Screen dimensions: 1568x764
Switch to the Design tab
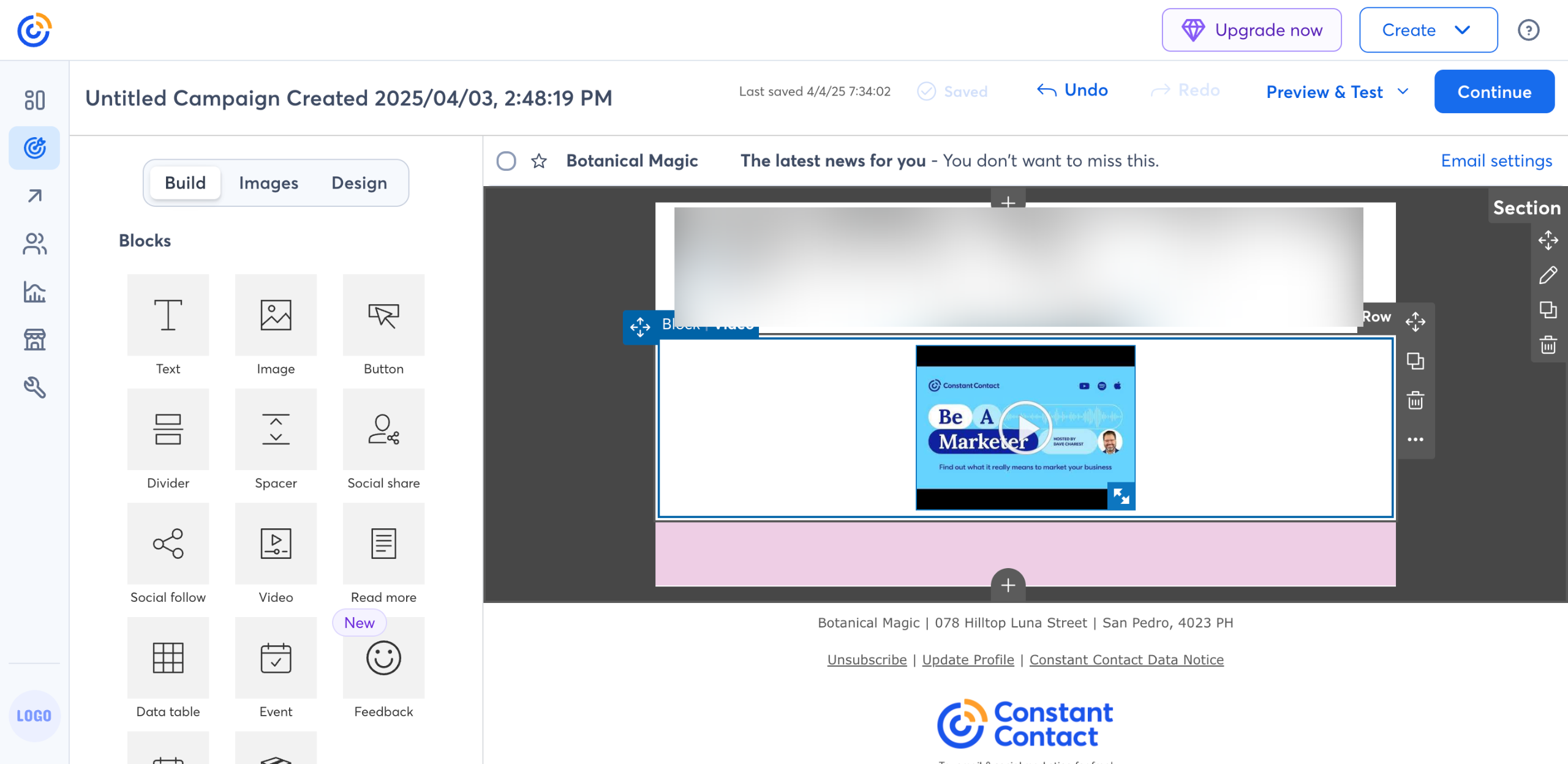(359, 183)
